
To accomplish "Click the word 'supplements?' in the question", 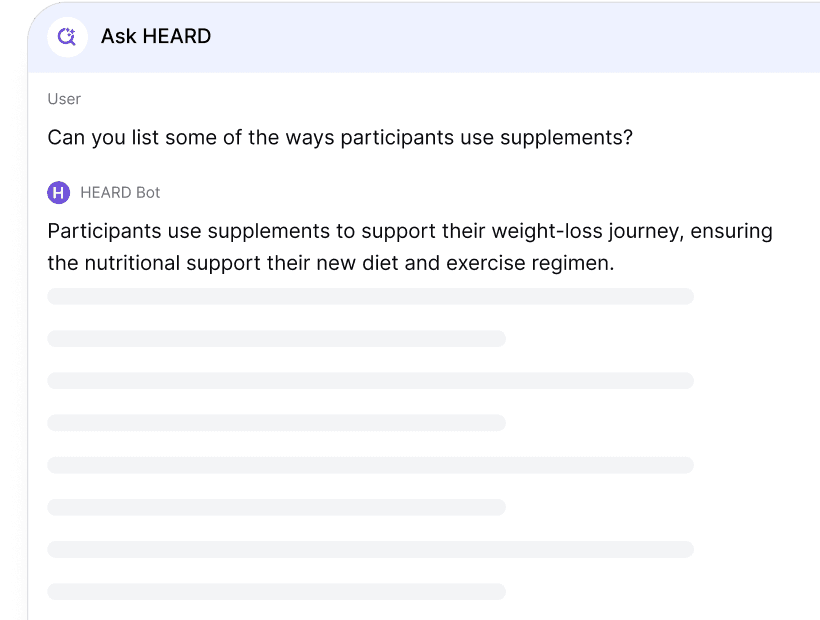I will (566, 138).
